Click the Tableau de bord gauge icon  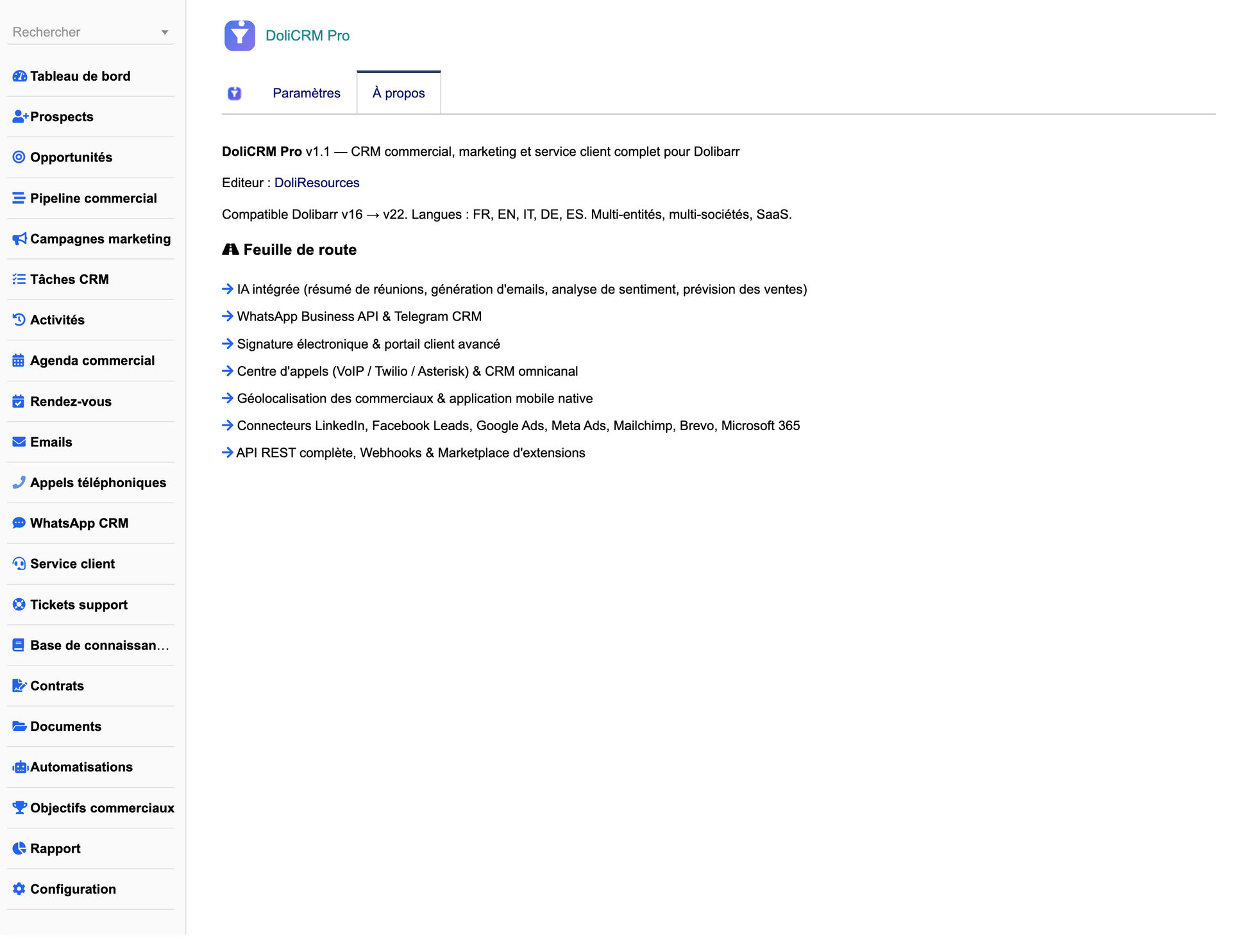tap(19, 76)
